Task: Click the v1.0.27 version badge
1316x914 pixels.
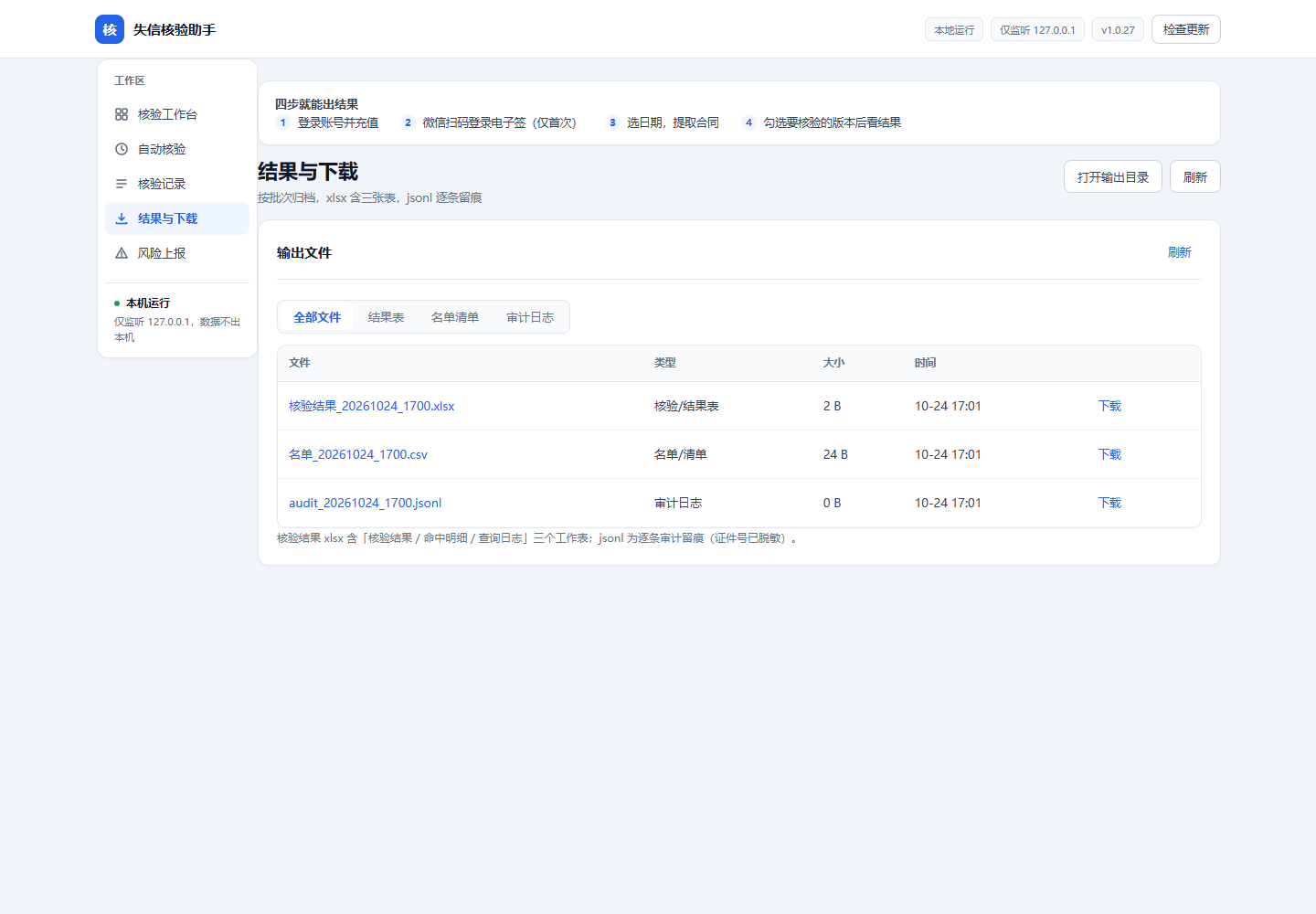Action: [x=1118, y=29]
